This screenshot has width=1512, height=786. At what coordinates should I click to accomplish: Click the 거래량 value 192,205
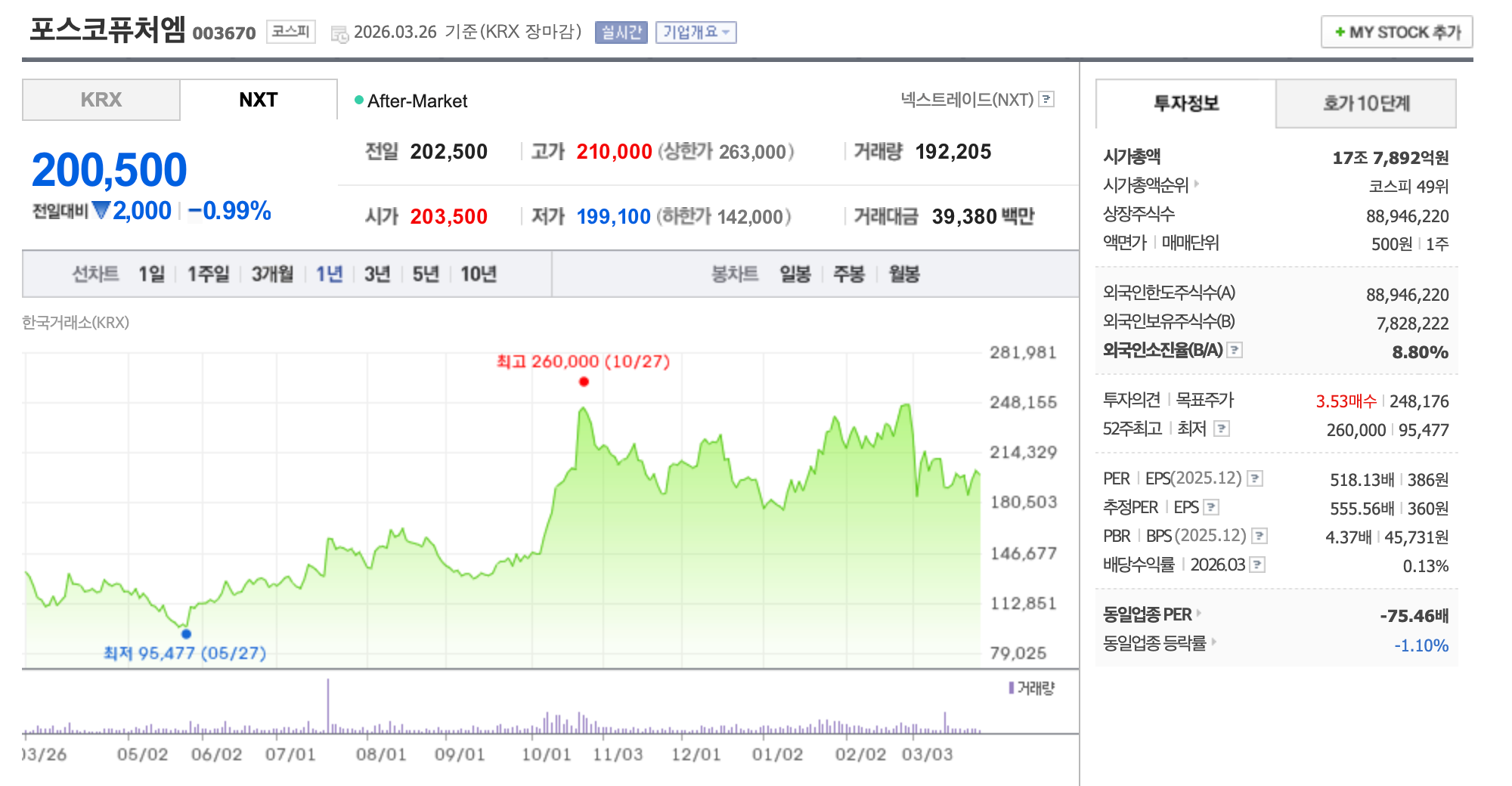tap(953, 152)
